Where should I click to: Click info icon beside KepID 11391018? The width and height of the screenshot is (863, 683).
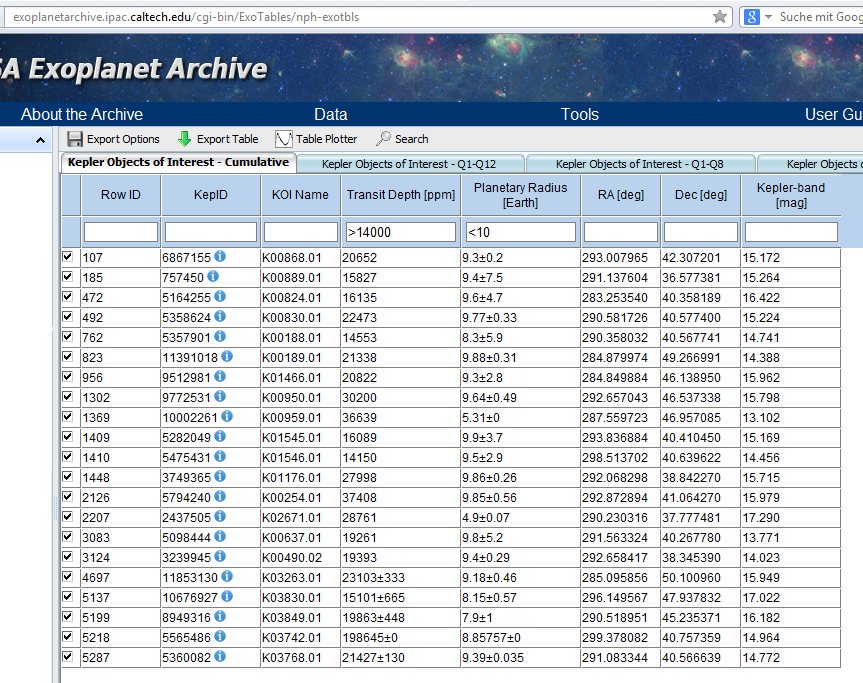(x=226, y=356)
